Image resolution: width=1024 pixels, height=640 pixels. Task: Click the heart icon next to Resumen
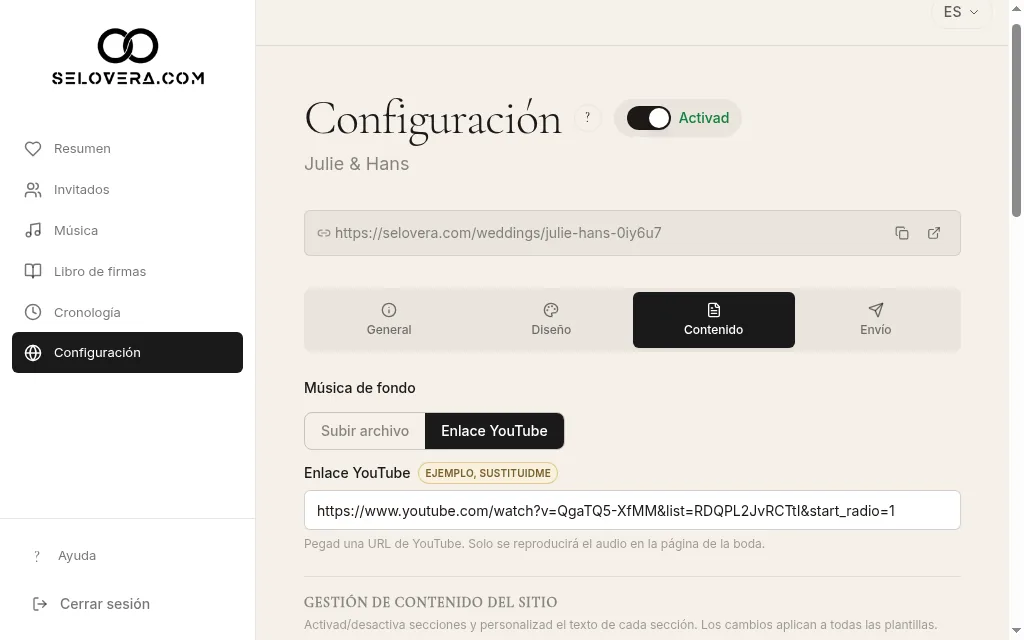coord(33,149)
